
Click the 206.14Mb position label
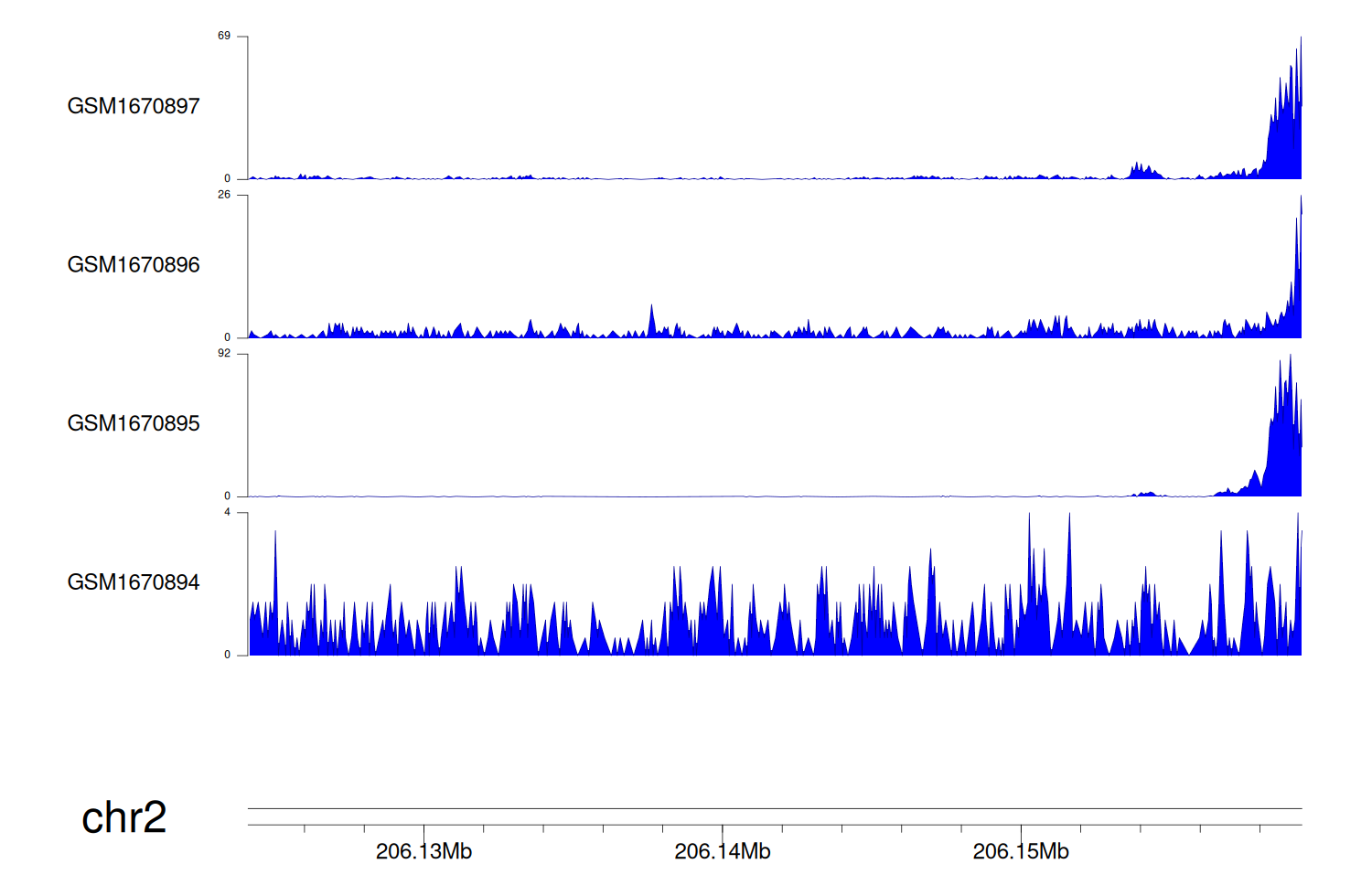tap(722, 852)
